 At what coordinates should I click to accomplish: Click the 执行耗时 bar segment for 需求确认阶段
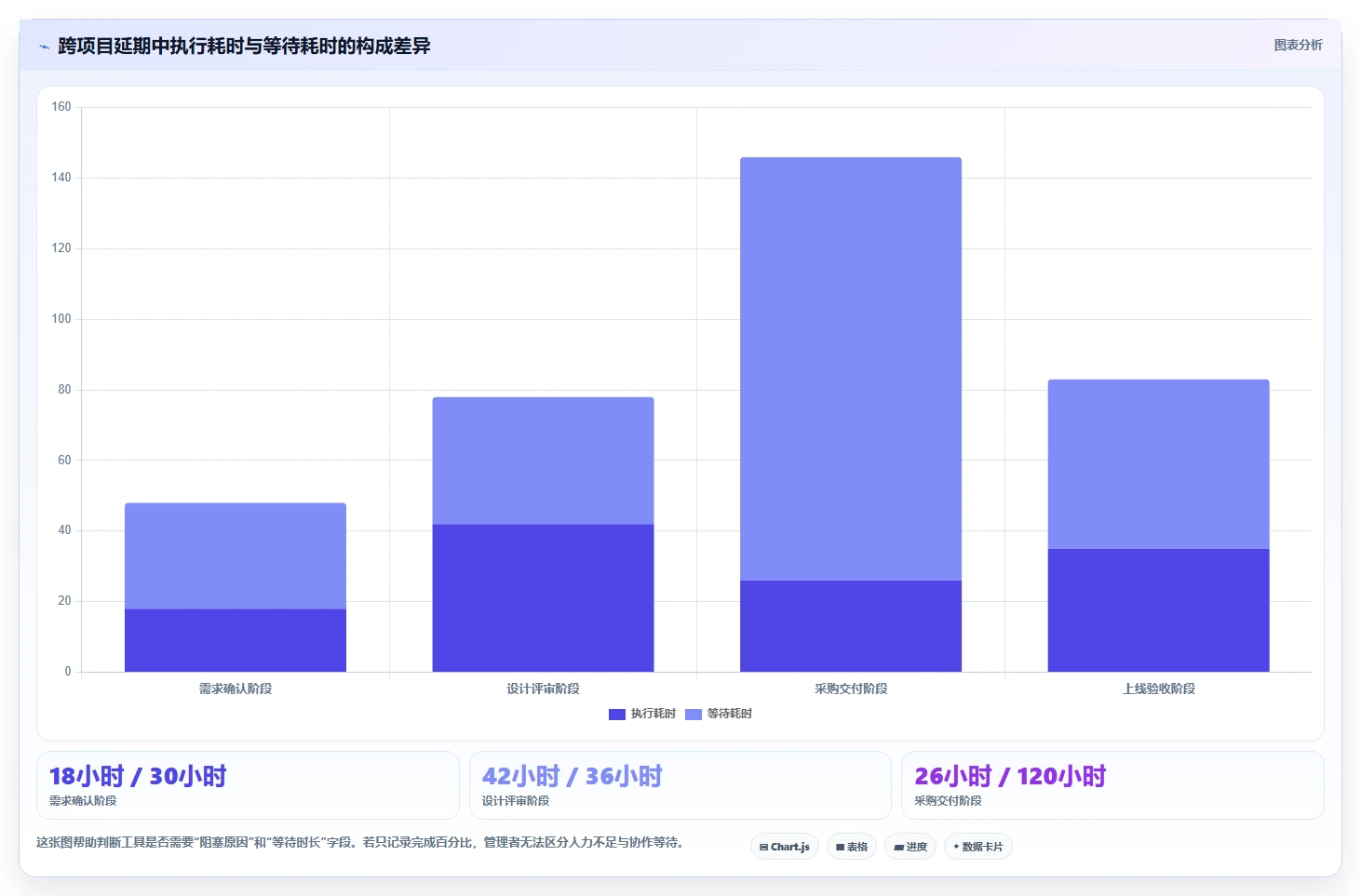[236, 640]
